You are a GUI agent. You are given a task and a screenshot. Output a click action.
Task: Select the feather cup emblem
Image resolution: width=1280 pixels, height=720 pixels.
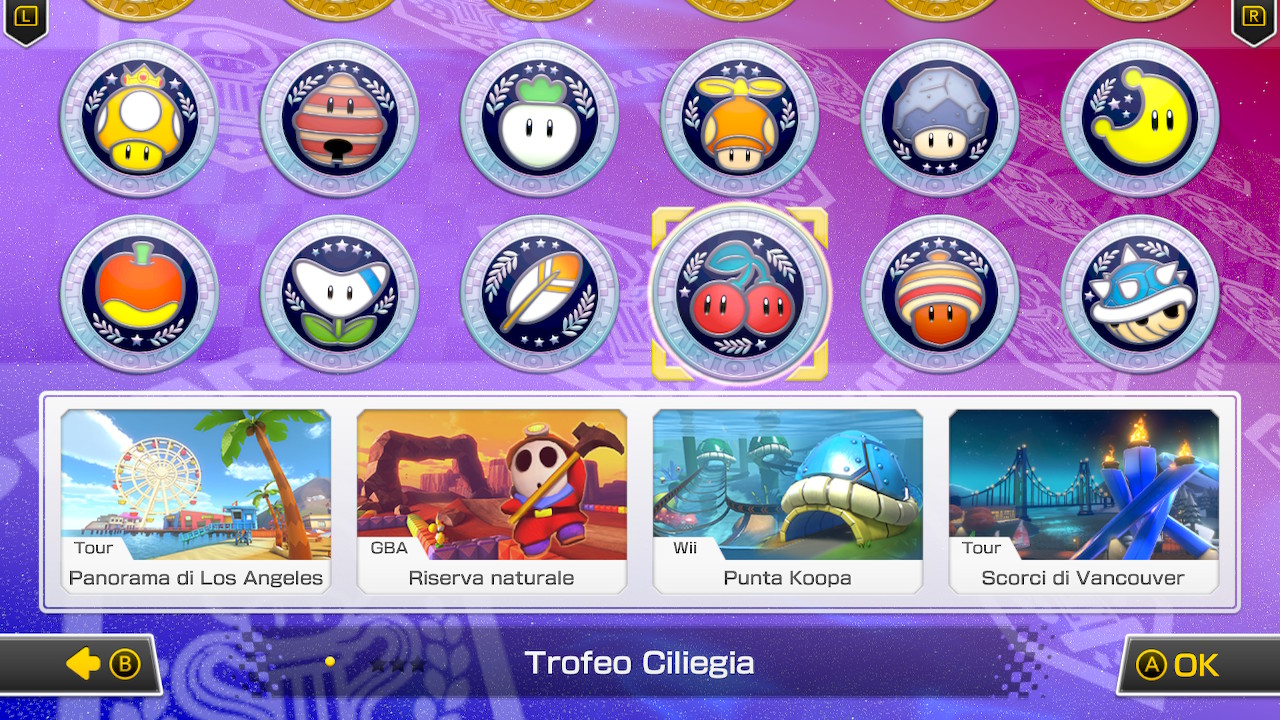(x=540, y=294)
